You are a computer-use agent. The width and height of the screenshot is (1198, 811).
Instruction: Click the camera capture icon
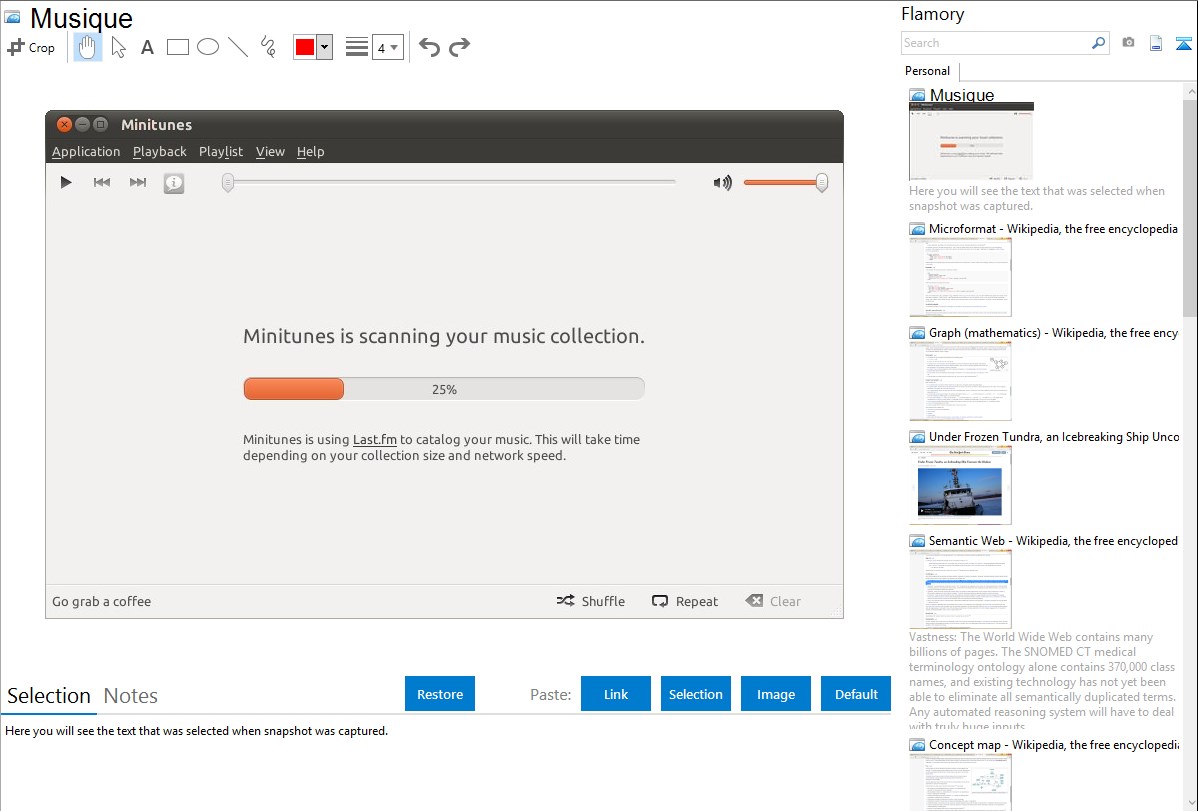click(1128, 43)
